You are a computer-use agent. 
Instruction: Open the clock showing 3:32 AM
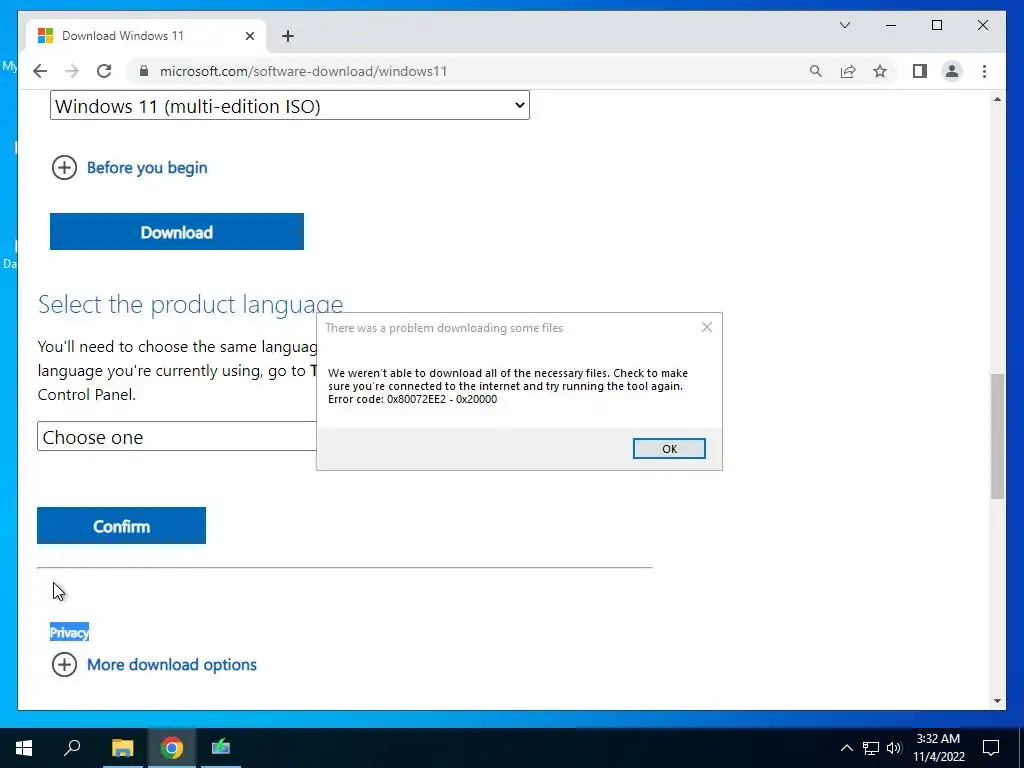pyautogui.click(x=938, y=748)
